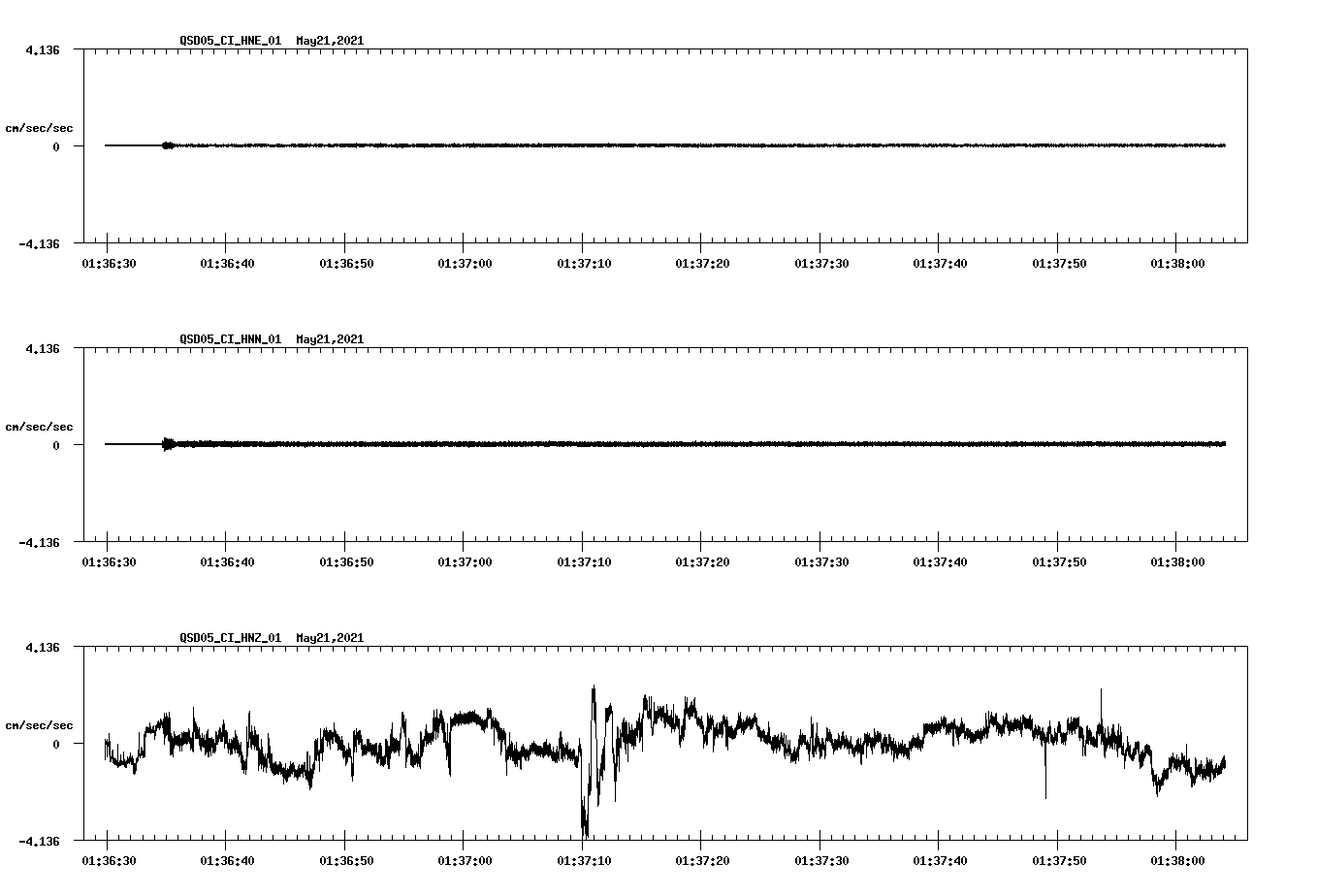Click the cm/sec/sec axis label on top plot
This screenshot has height=896, width=1317.
[x=39, y=126]
